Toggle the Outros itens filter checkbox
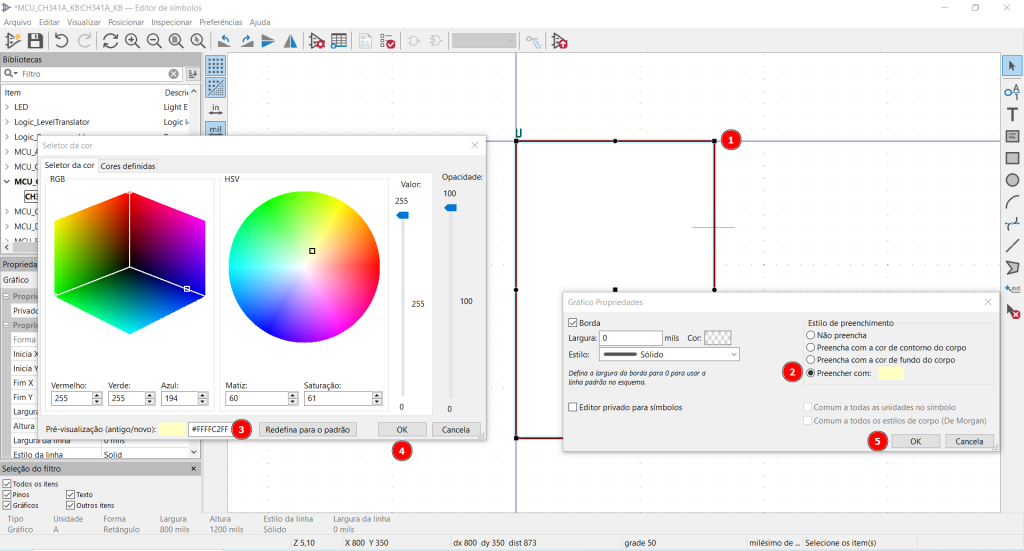Screen dimensions: 1024x551 click(71, 505)
